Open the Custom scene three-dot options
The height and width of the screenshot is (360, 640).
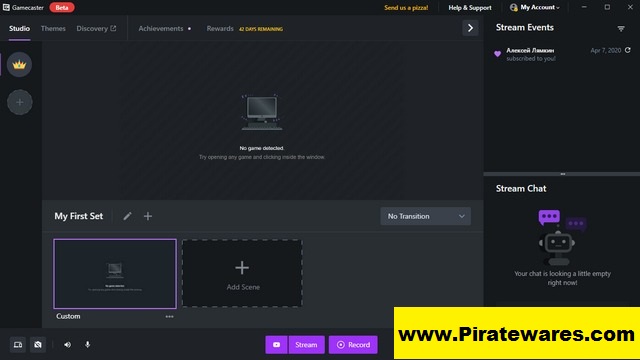click(169, 316)
